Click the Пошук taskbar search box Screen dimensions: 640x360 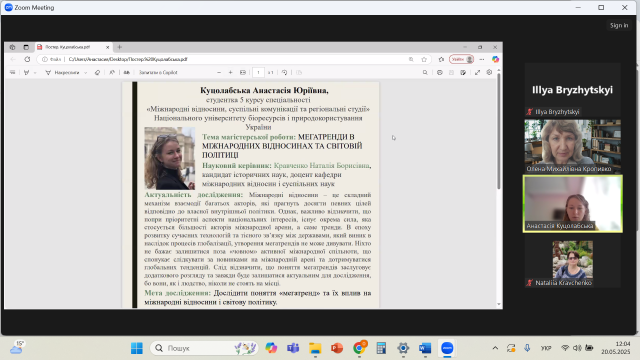pyautogui.click(x=204, y=348)
